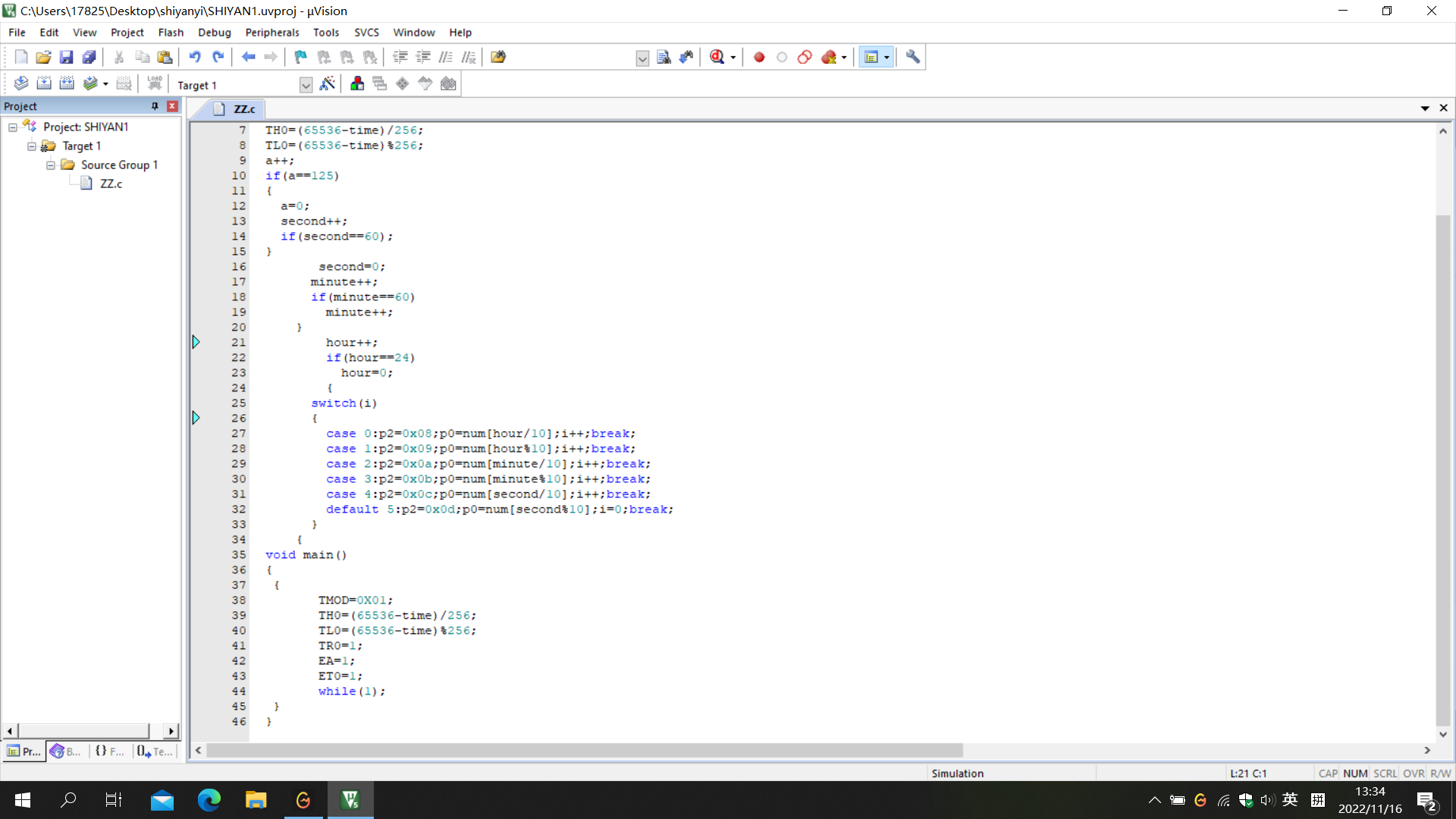Viewport: 1456px width, 819px height.
Task: Open the Debug menu
Action: (x=215, y=33)
